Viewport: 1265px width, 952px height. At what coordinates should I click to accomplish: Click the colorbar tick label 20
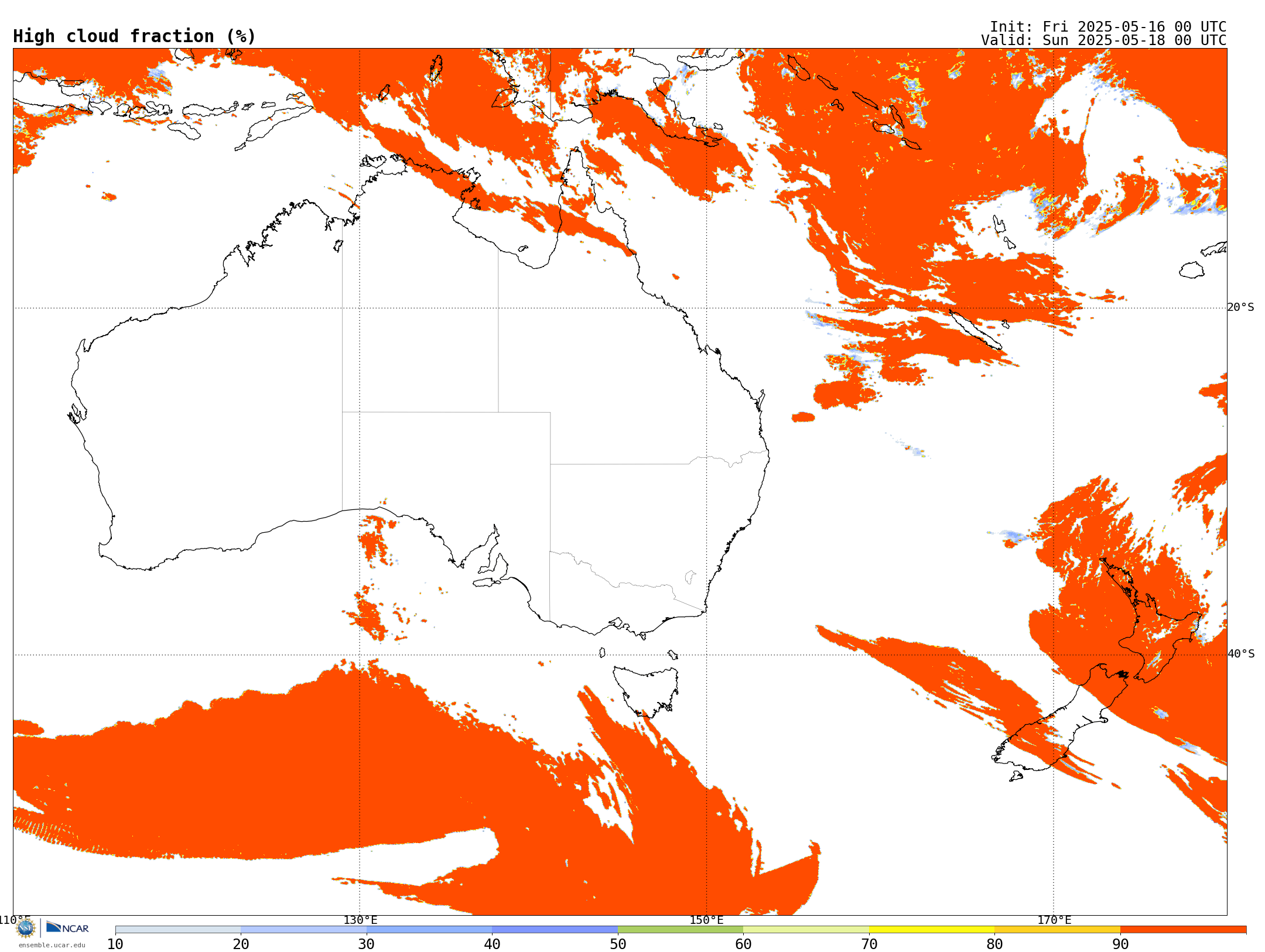point(241,944)
